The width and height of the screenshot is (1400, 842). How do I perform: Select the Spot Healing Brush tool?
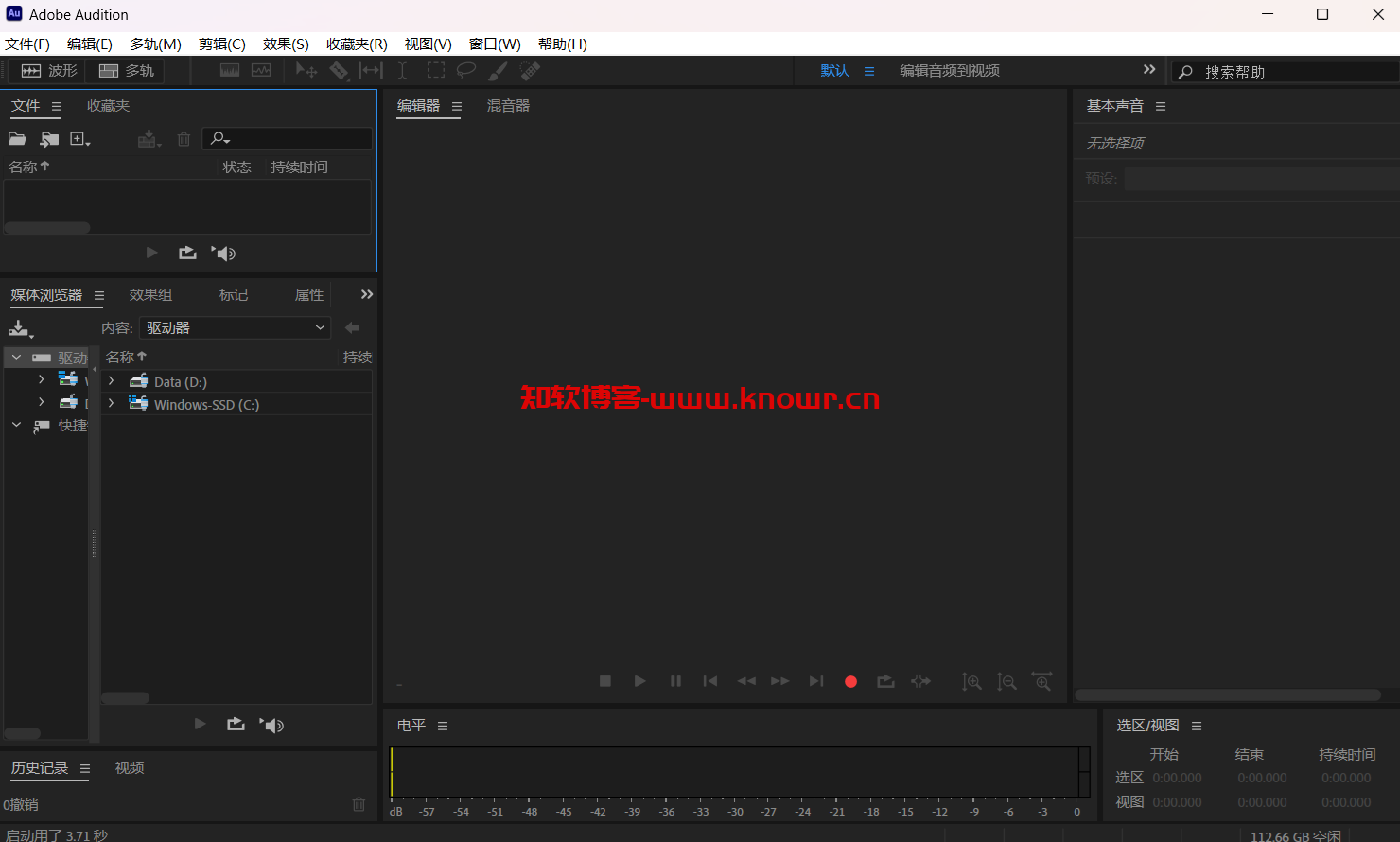point(531,71)
